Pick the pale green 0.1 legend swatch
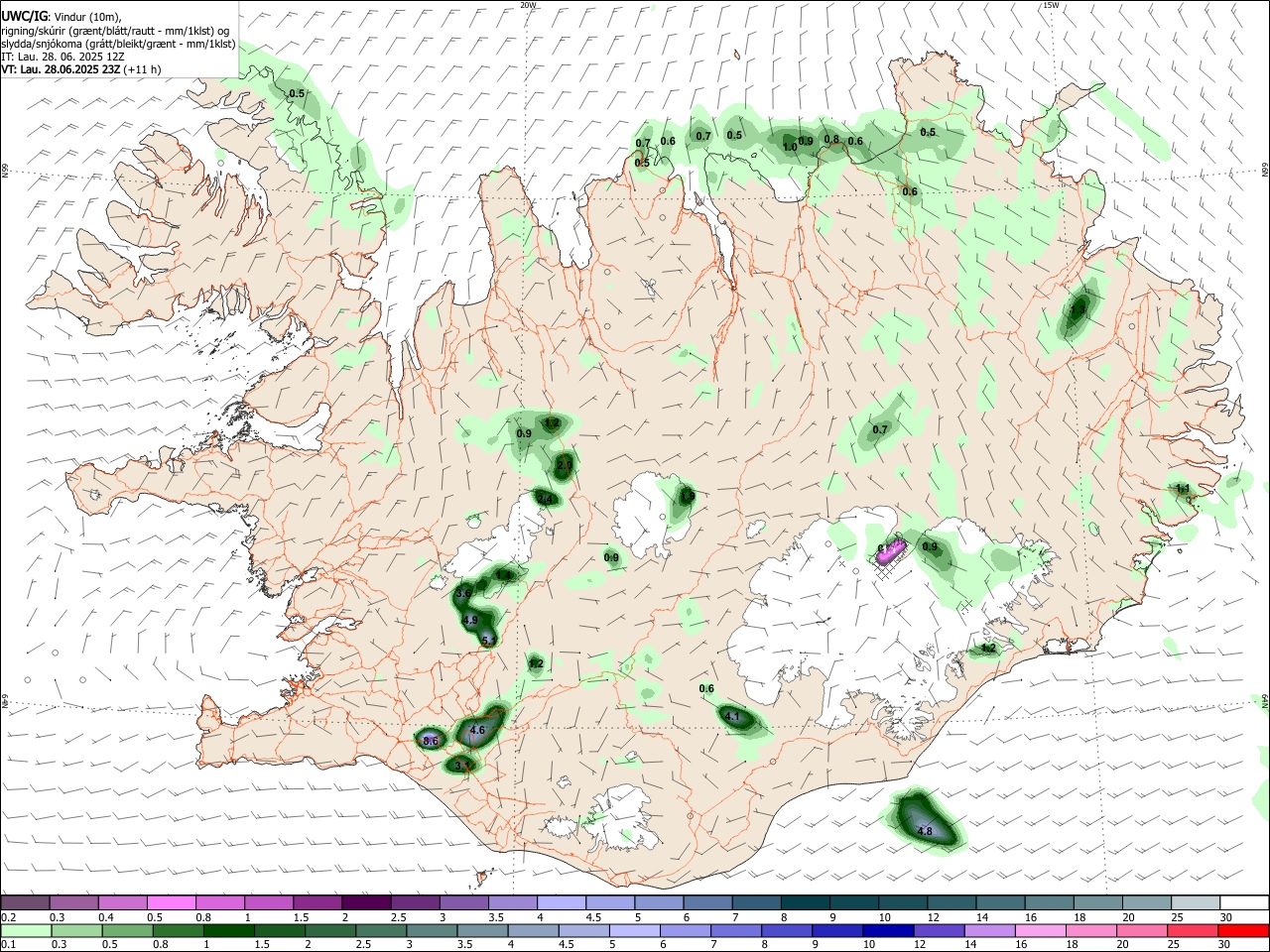The height and width of the screenshot is (952, 1270). click(26, 930)
